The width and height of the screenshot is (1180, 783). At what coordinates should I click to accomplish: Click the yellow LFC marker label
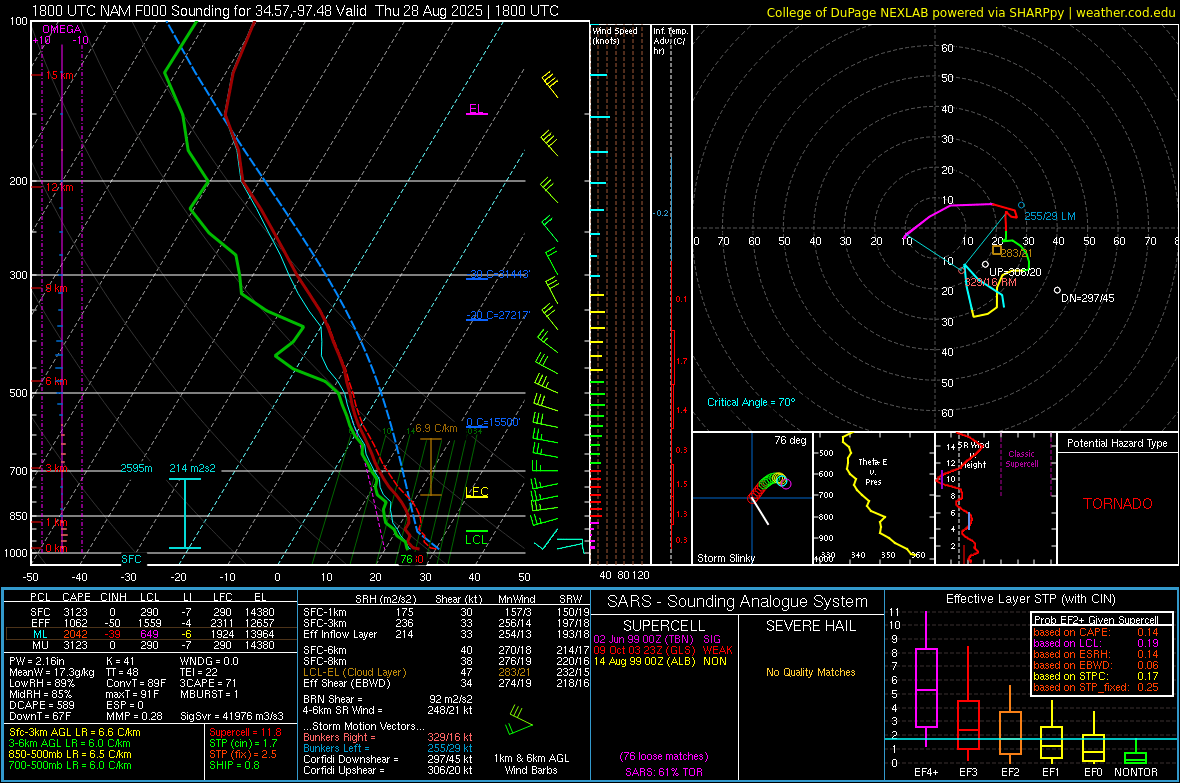tap(477, 492)
